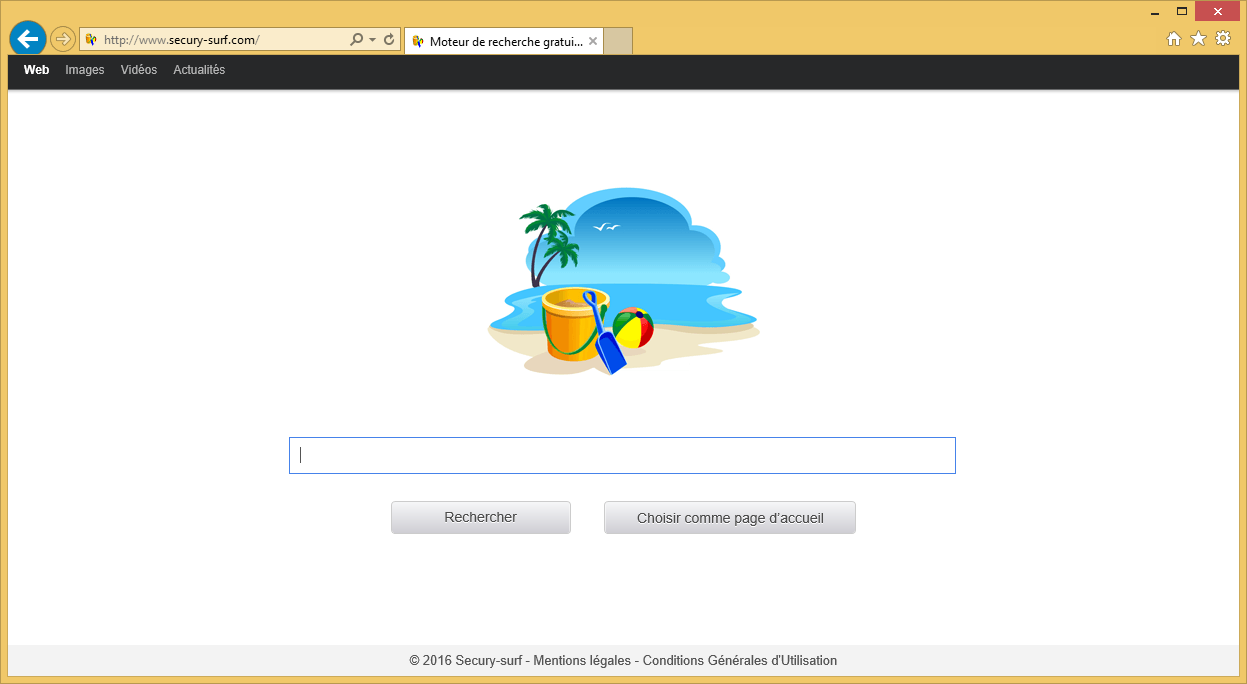Open the Favorites star panel

click(1197, 38)
